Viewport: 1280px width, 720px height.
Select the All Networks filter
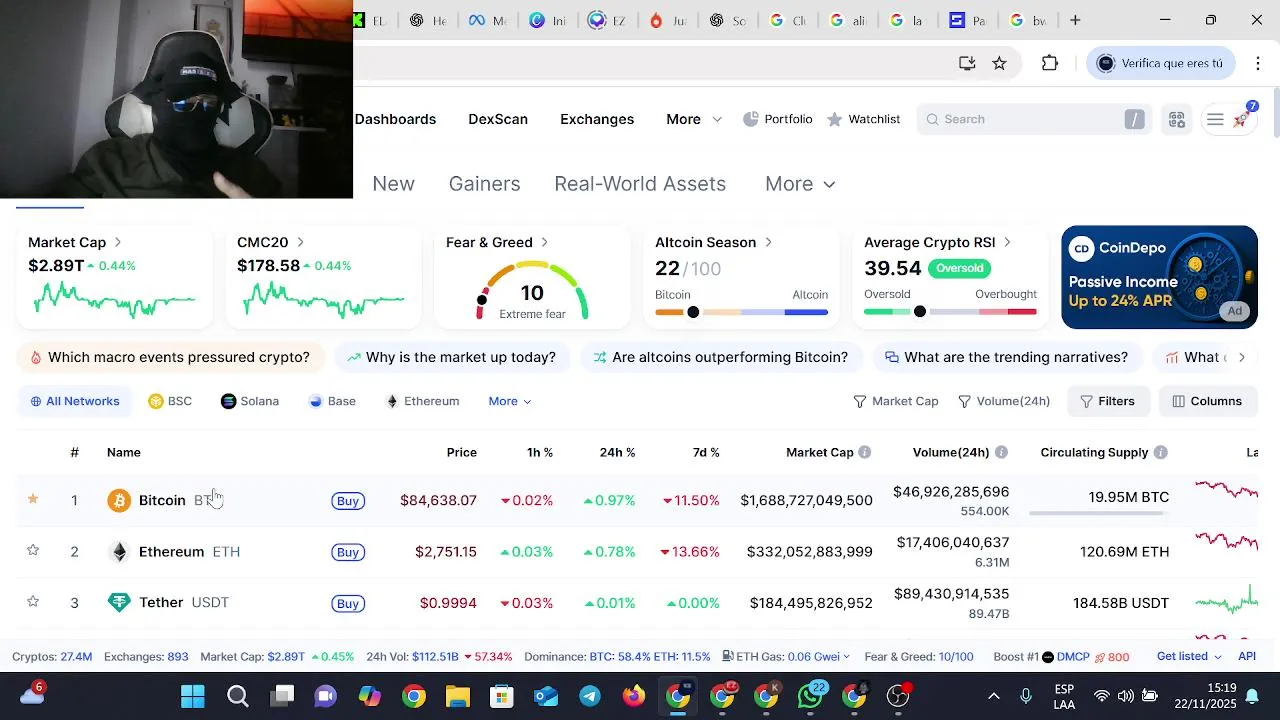(x=75, y=401)
